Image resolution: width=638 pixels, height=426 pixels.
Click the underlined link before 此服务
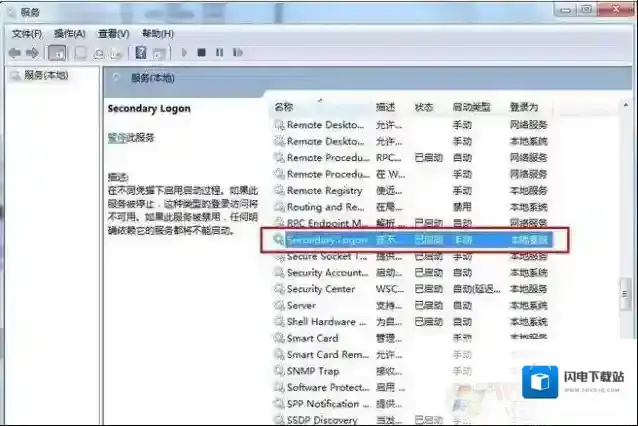coord(117,137)
